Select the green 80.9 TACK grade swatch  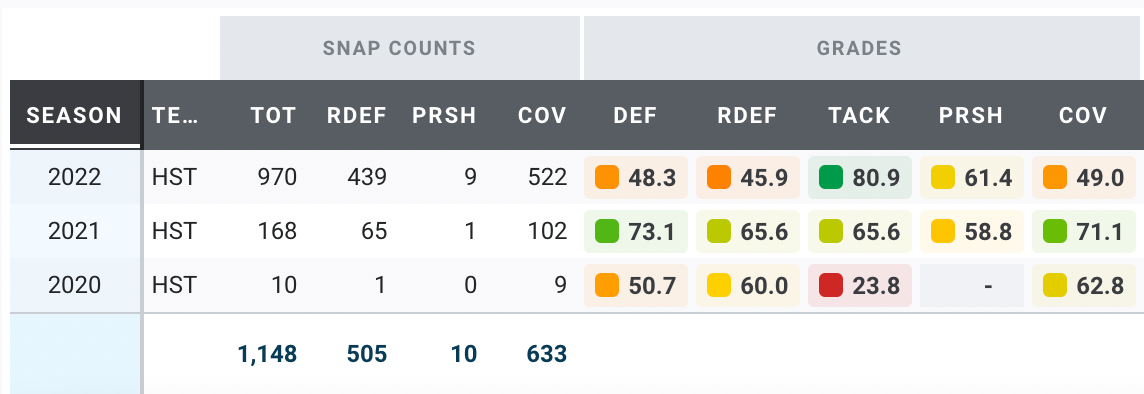click(x=831, y=177)
